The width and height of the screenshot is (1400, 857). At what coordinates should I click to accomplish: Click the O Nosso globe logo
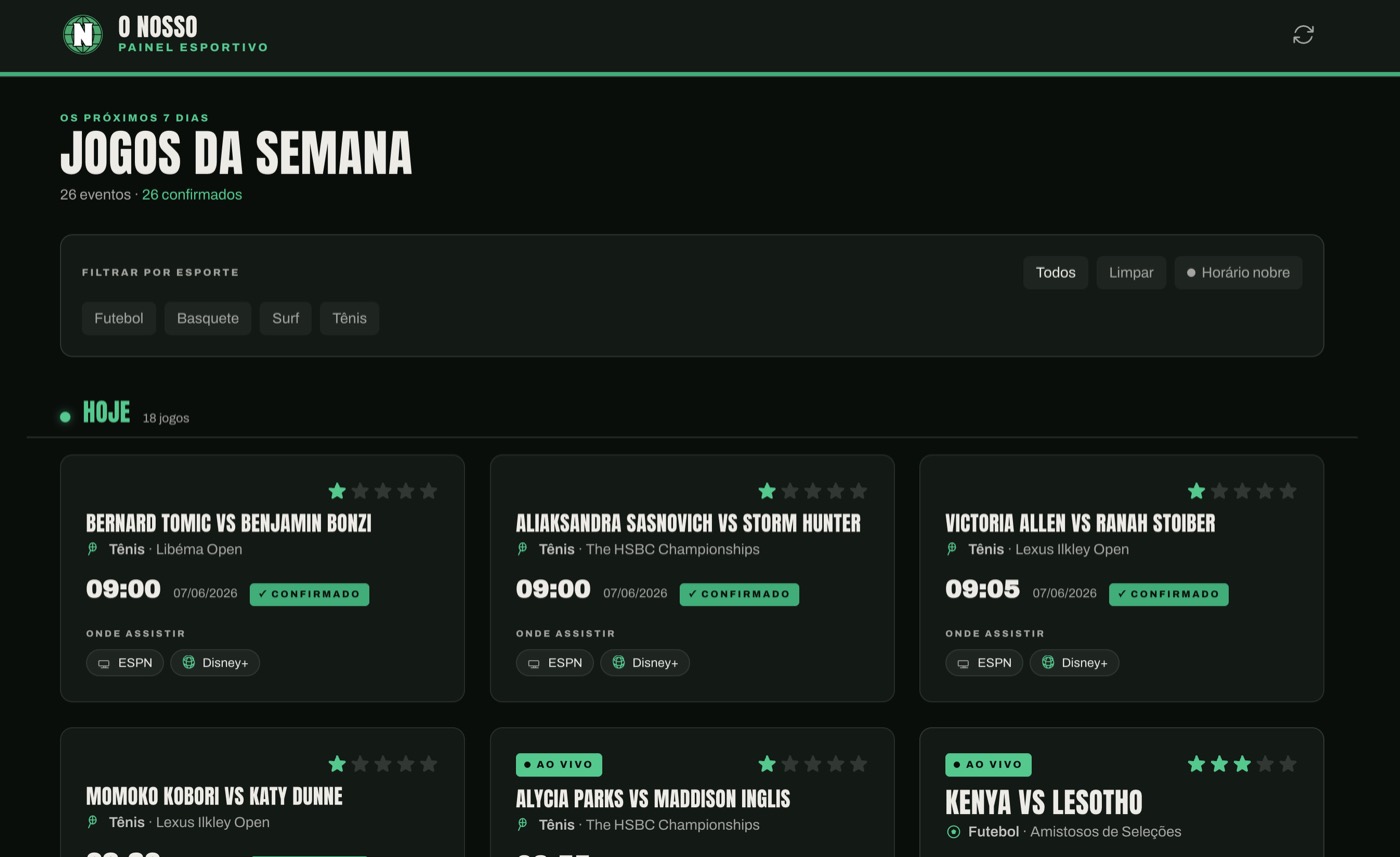pos(83,35)
